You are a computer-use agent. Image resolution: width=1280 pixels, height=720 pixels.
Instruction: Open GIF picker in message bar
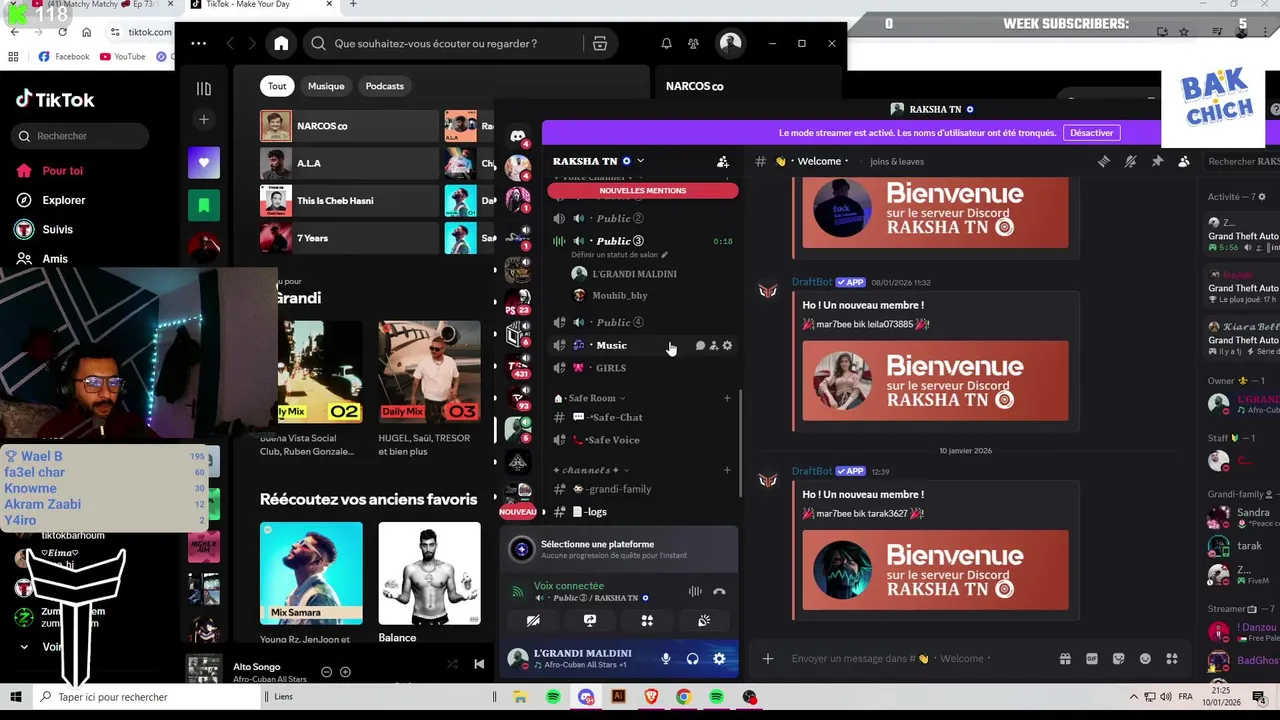click(x=1092, y=659)
